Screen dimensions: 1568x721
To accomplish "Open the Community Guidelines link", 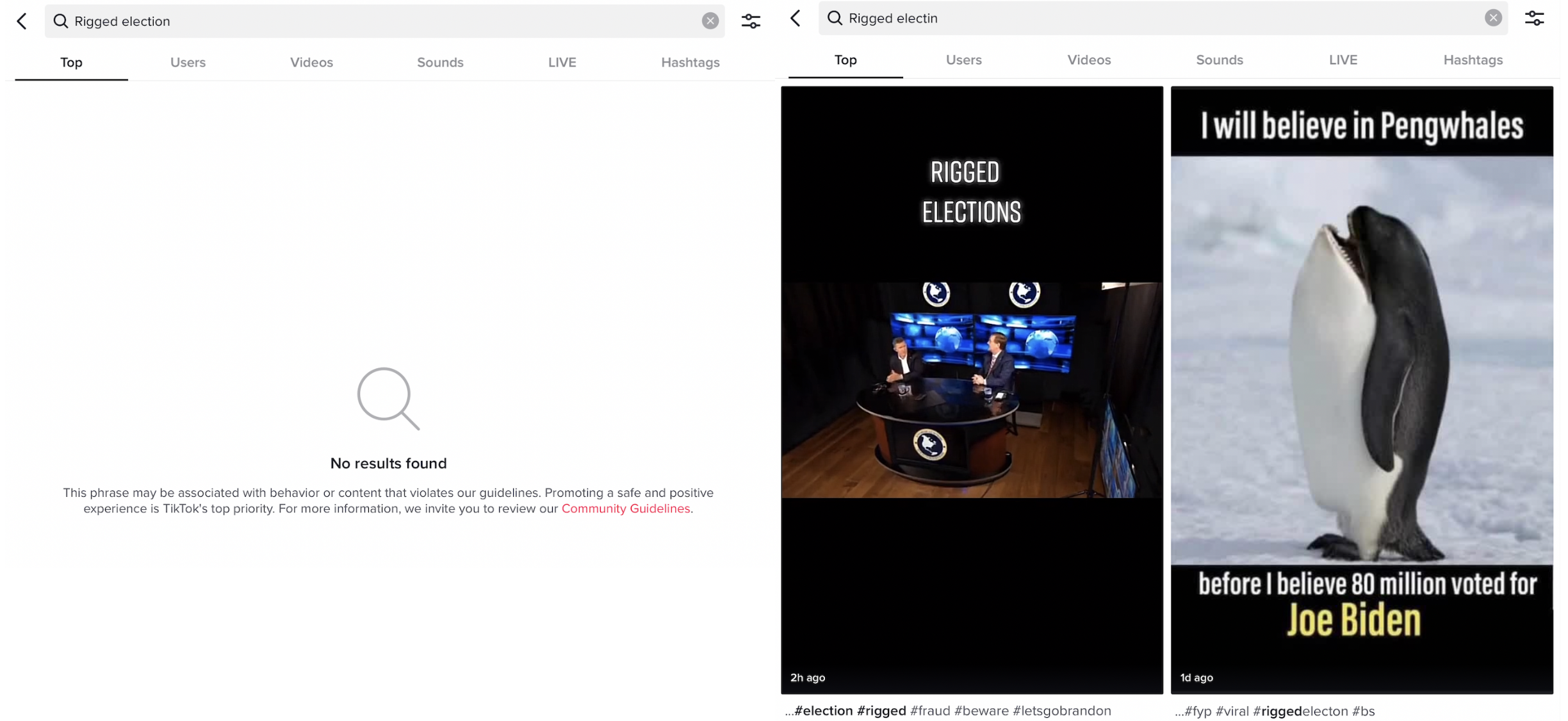I will coord(625,508).
